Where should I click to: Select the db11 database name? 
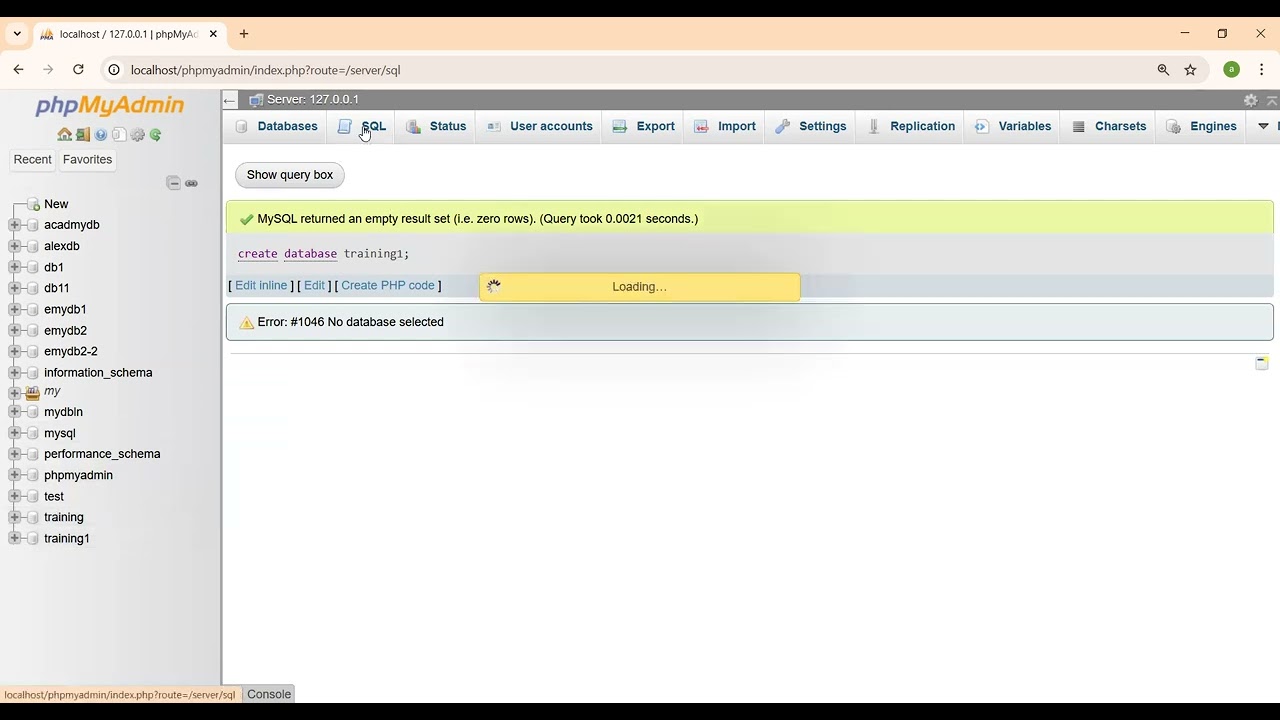[57, 288]
